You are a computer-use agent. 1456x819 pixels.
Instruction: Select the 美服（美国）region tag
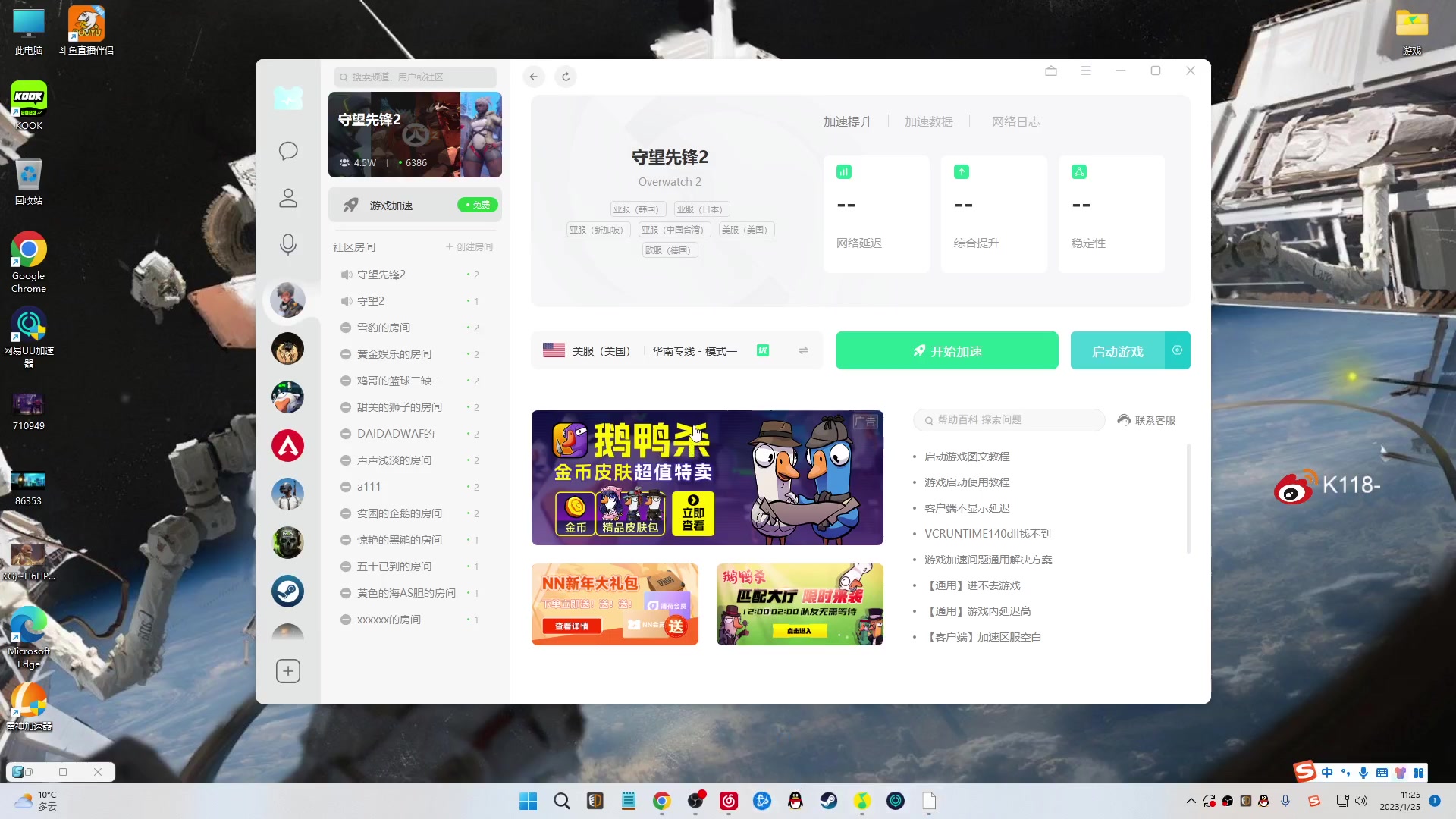pyautogui.click(x=746, y=230)
